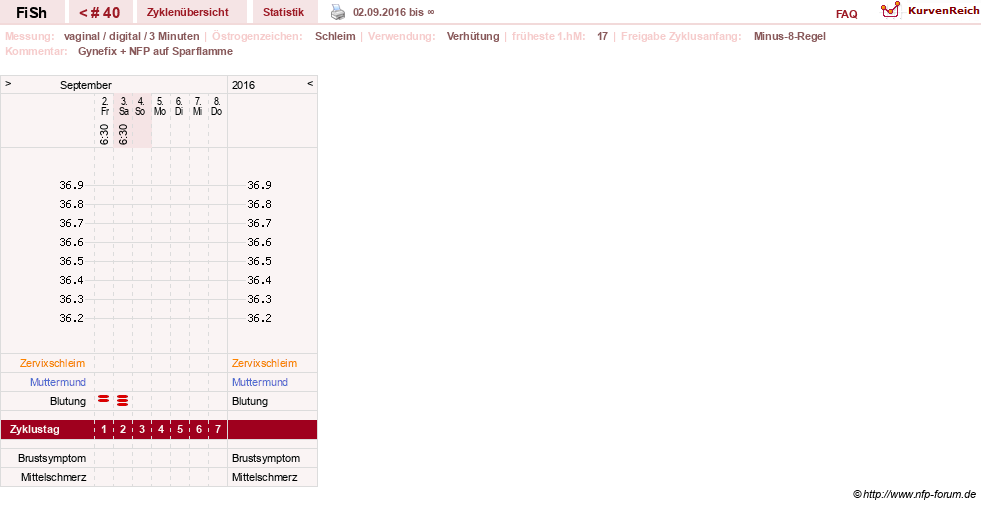Select cycle day 7 cell
Viewport: 981px width, 506px height.
tap(218, 430)
